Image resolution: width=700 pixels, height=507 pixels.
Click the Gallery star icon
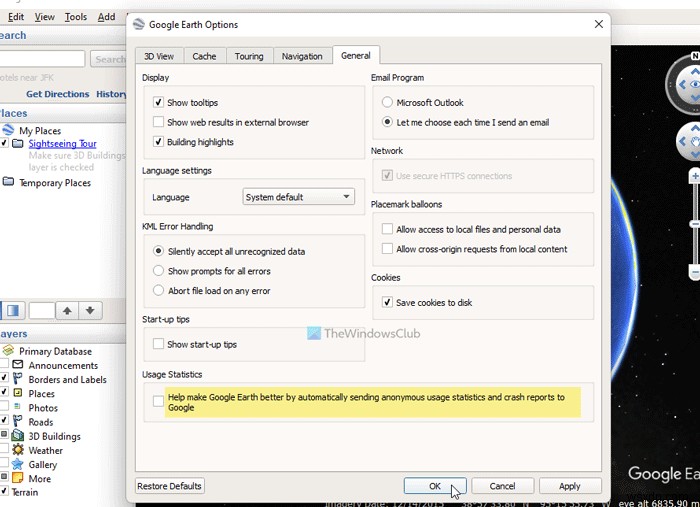tap(18, 465)
